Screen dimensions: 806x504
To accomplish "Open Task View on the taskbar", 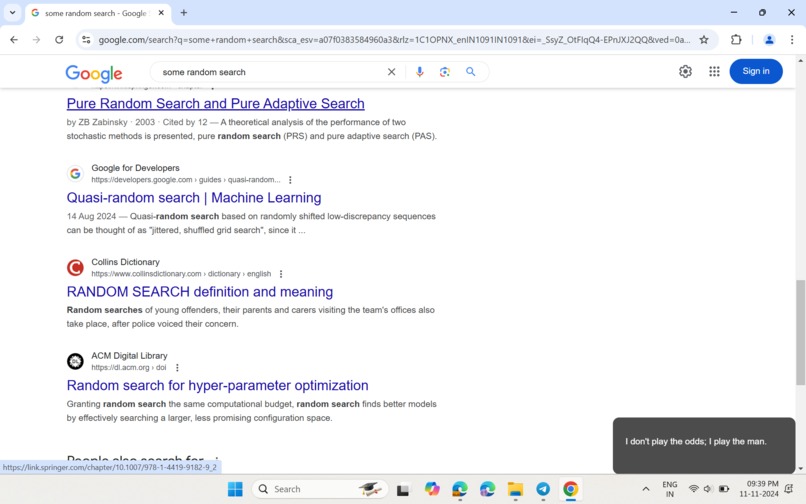I will pos(404,490).
